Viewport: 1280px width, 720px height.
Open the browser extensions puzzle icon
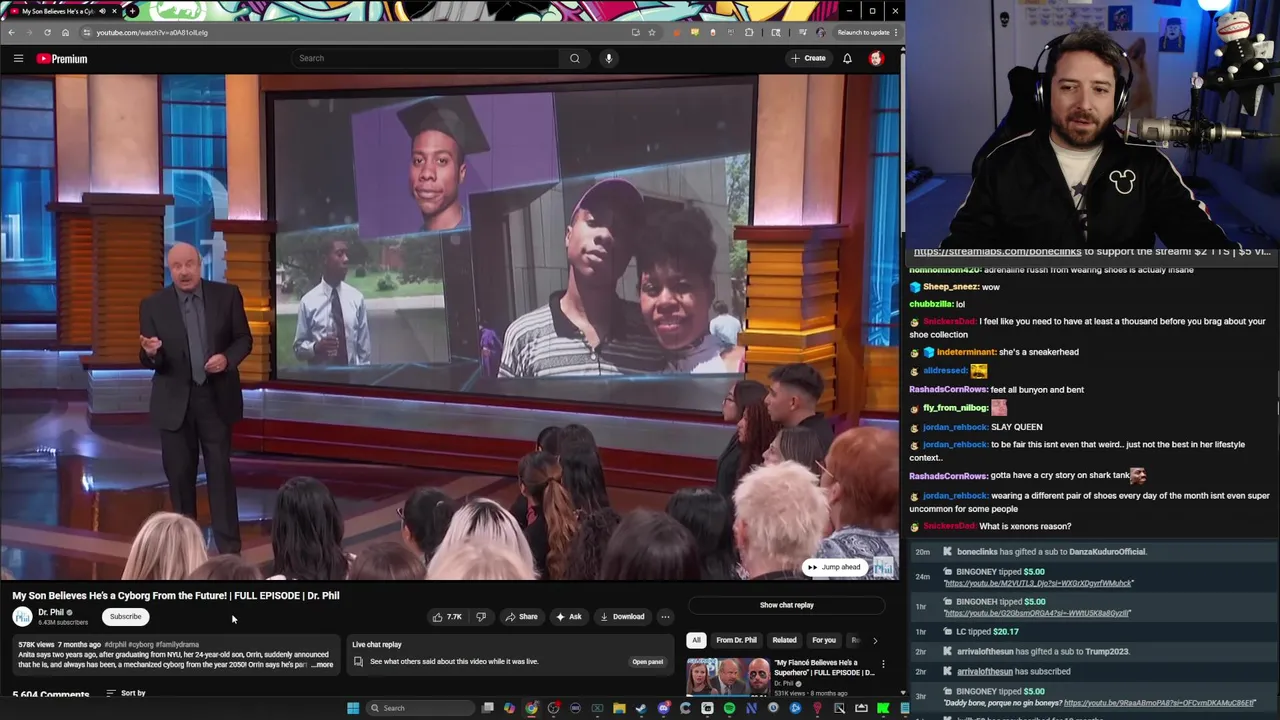click(x=749, y=32)
